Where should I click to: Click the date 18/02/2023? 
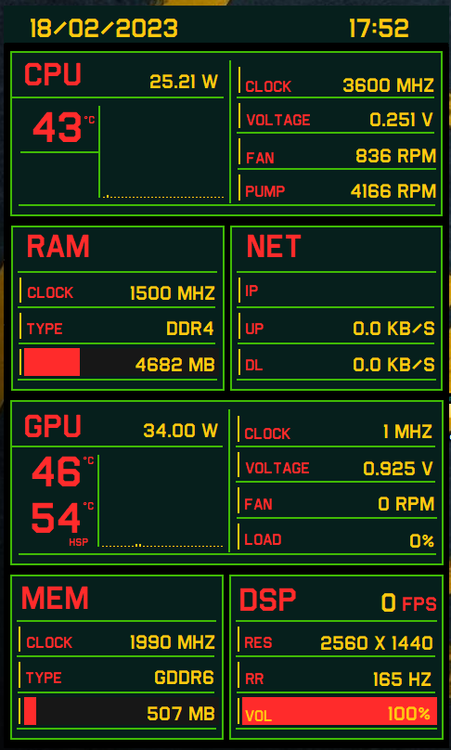coord(104,29)
